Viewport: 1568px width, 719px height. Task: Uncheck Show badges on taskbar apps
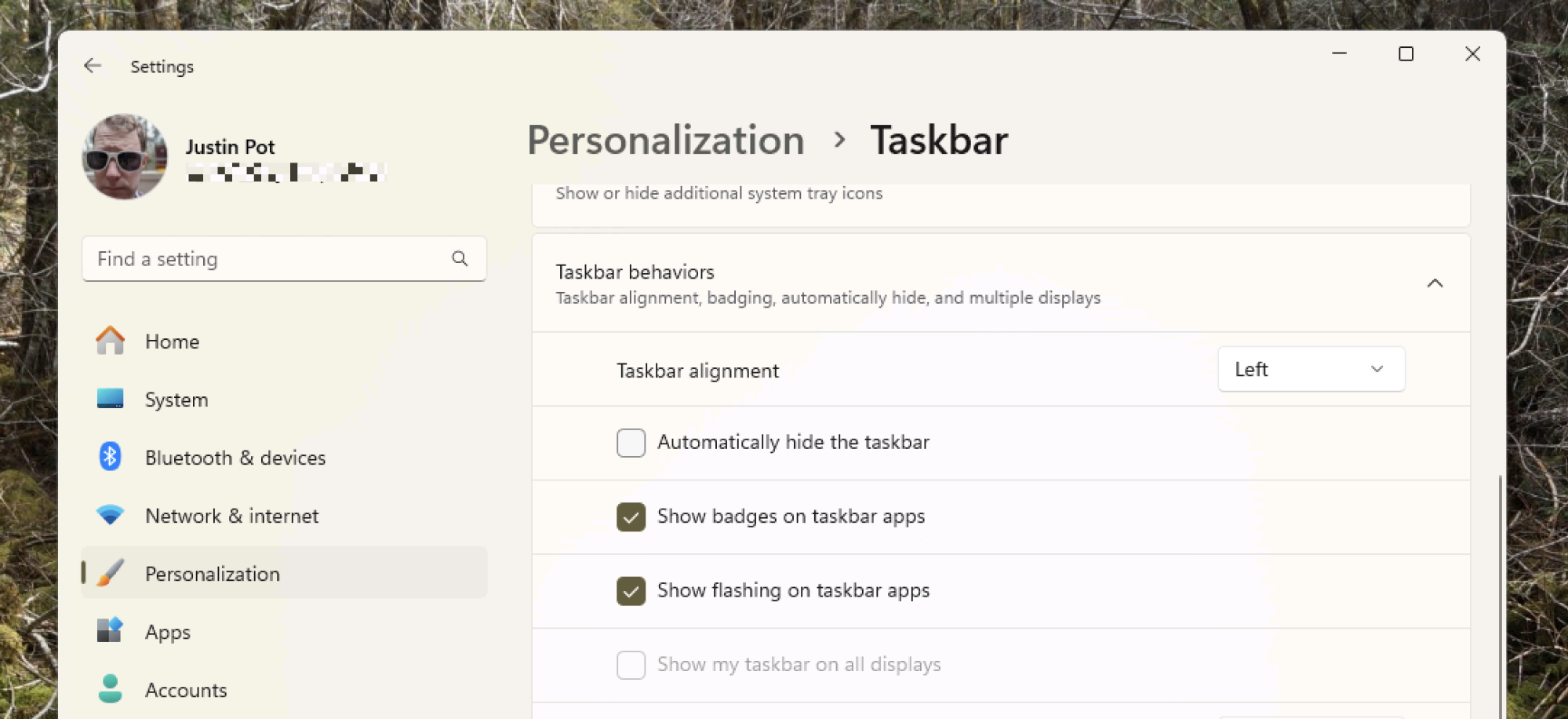tap(631, 516)
